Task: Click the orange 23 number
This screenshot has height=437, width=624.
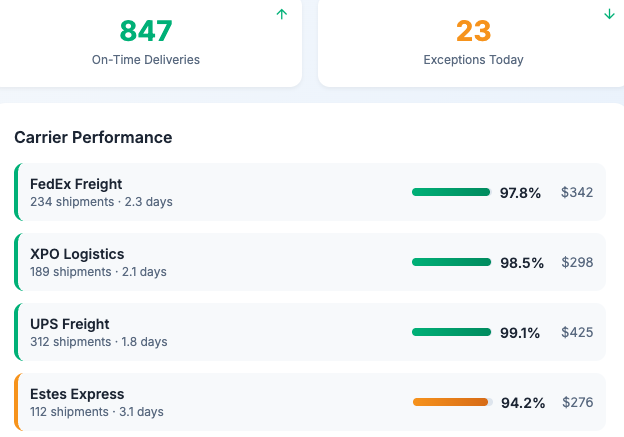Action: point(474,31)
